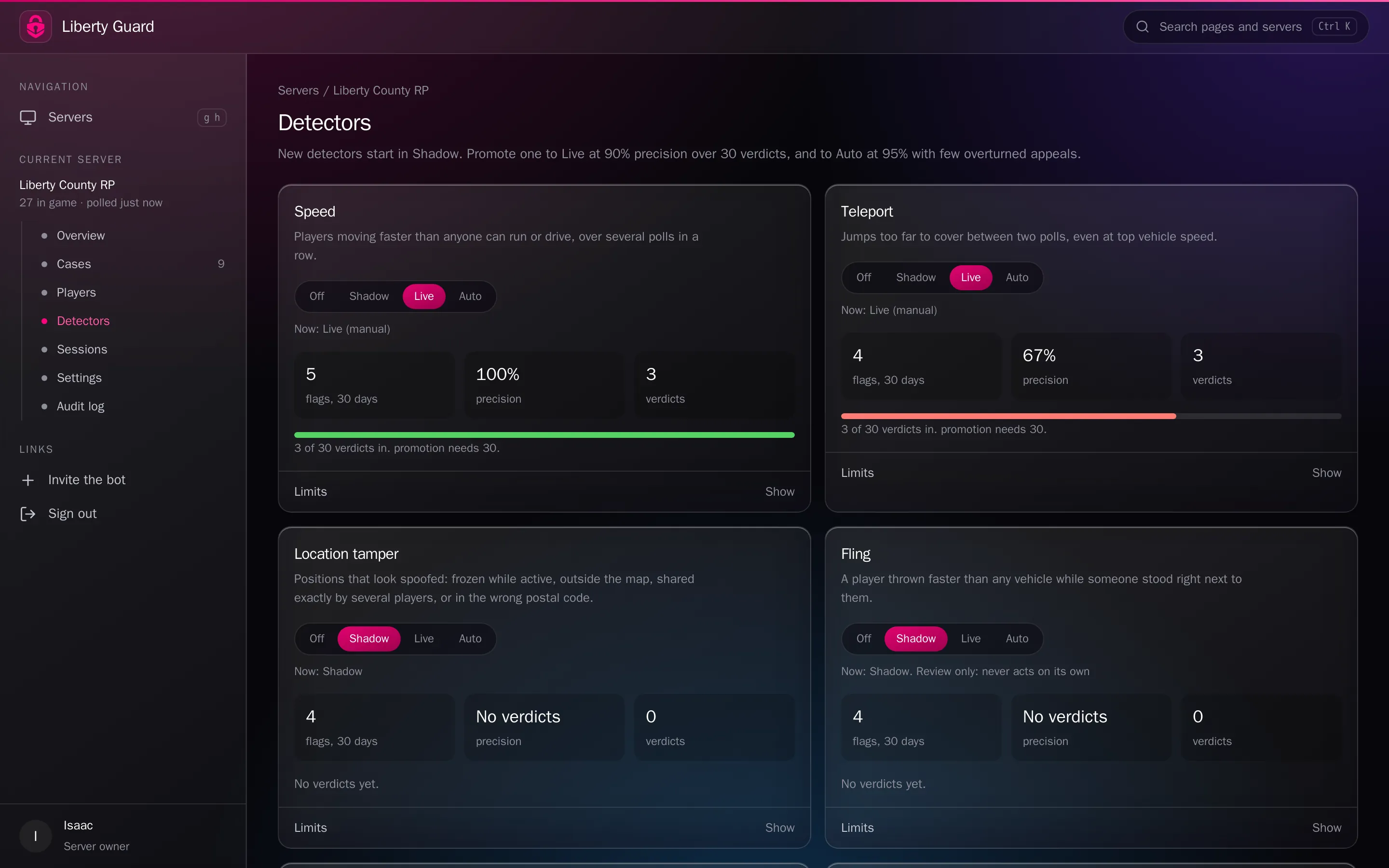Click the Sign out arrow icon

[x=28, y=514]
